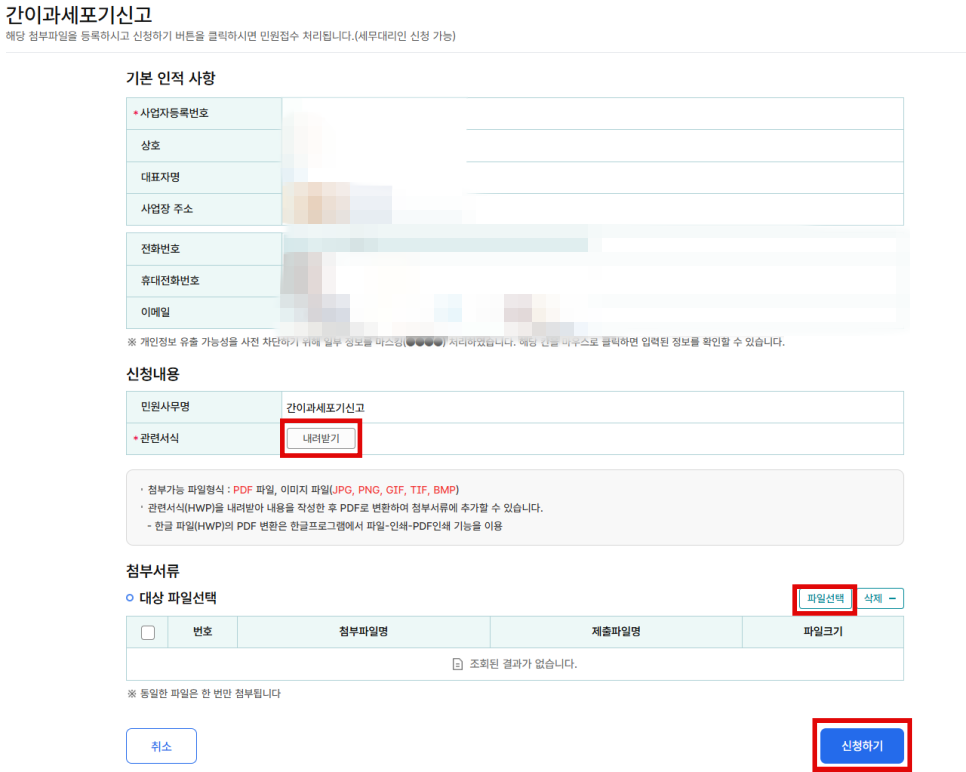The width and height of the screenshot is (966, 772).
Task: Click the circle bullet beside 대상 파일선택
Action: 130,598
